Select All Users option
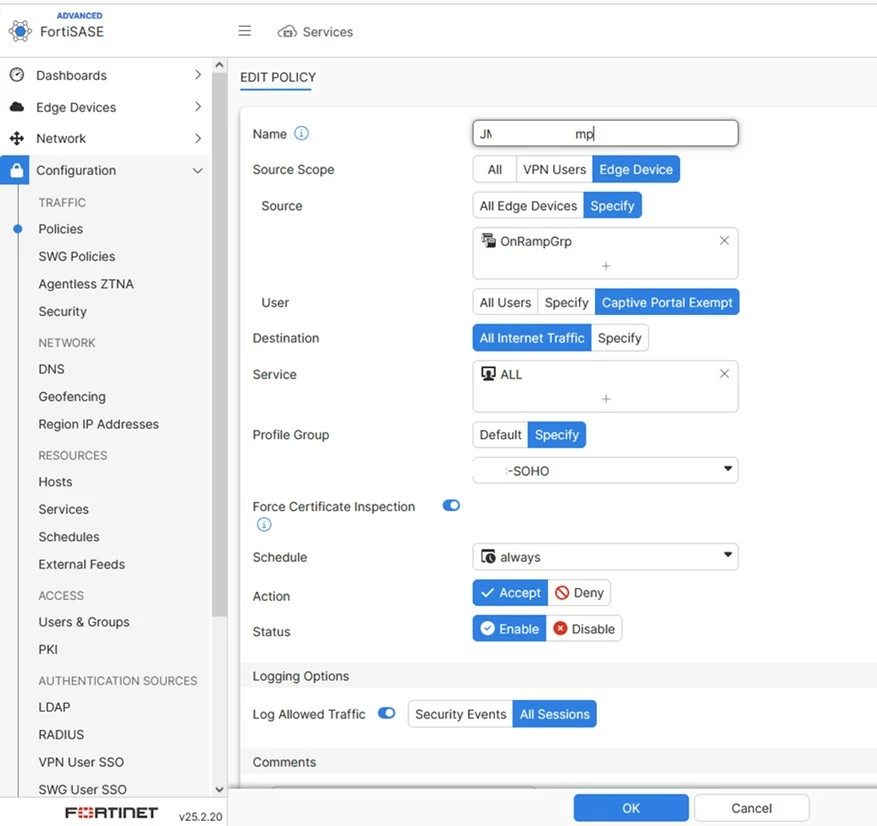Viewport: 877px width, 826px height. [505, 303]
